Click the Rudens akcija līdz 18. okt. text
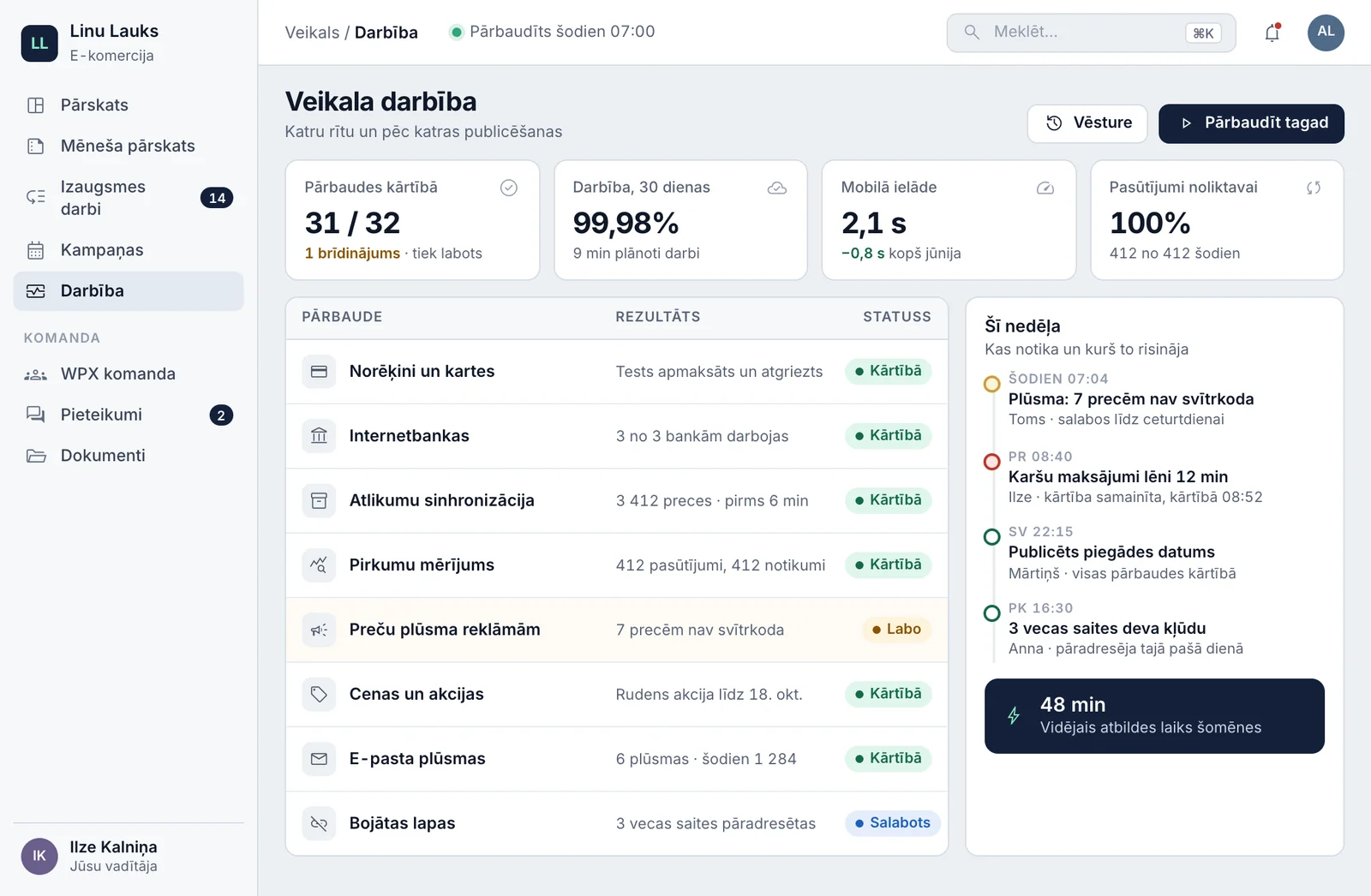 709,695
